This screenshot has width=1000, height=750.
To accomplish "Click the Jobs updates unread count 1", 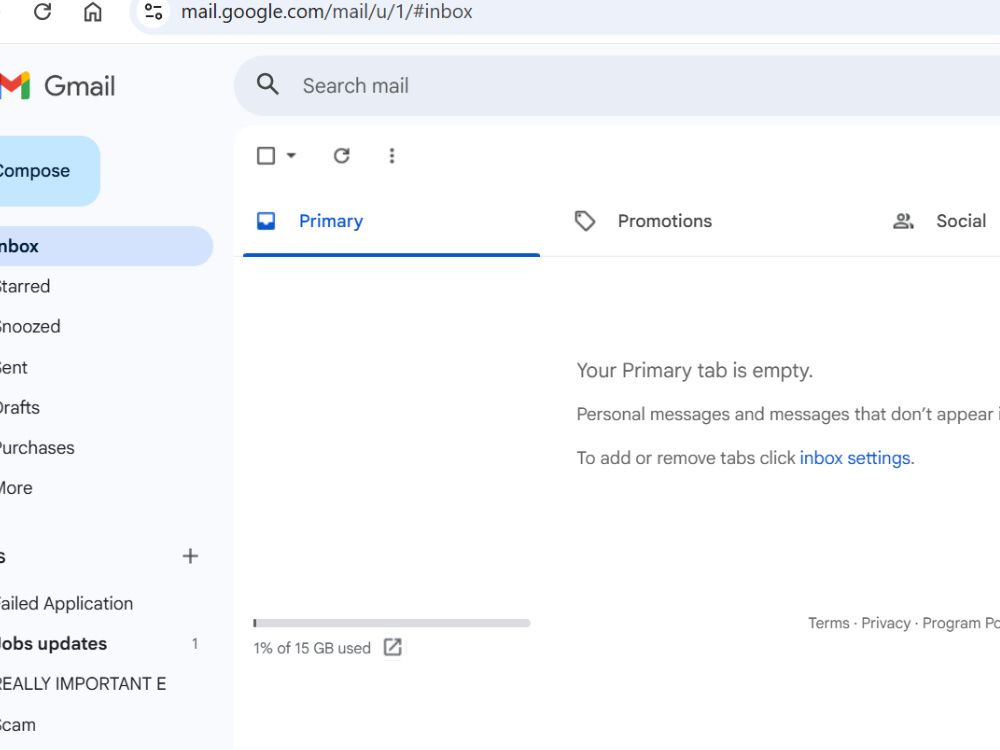I will click(x=195, y=643).
